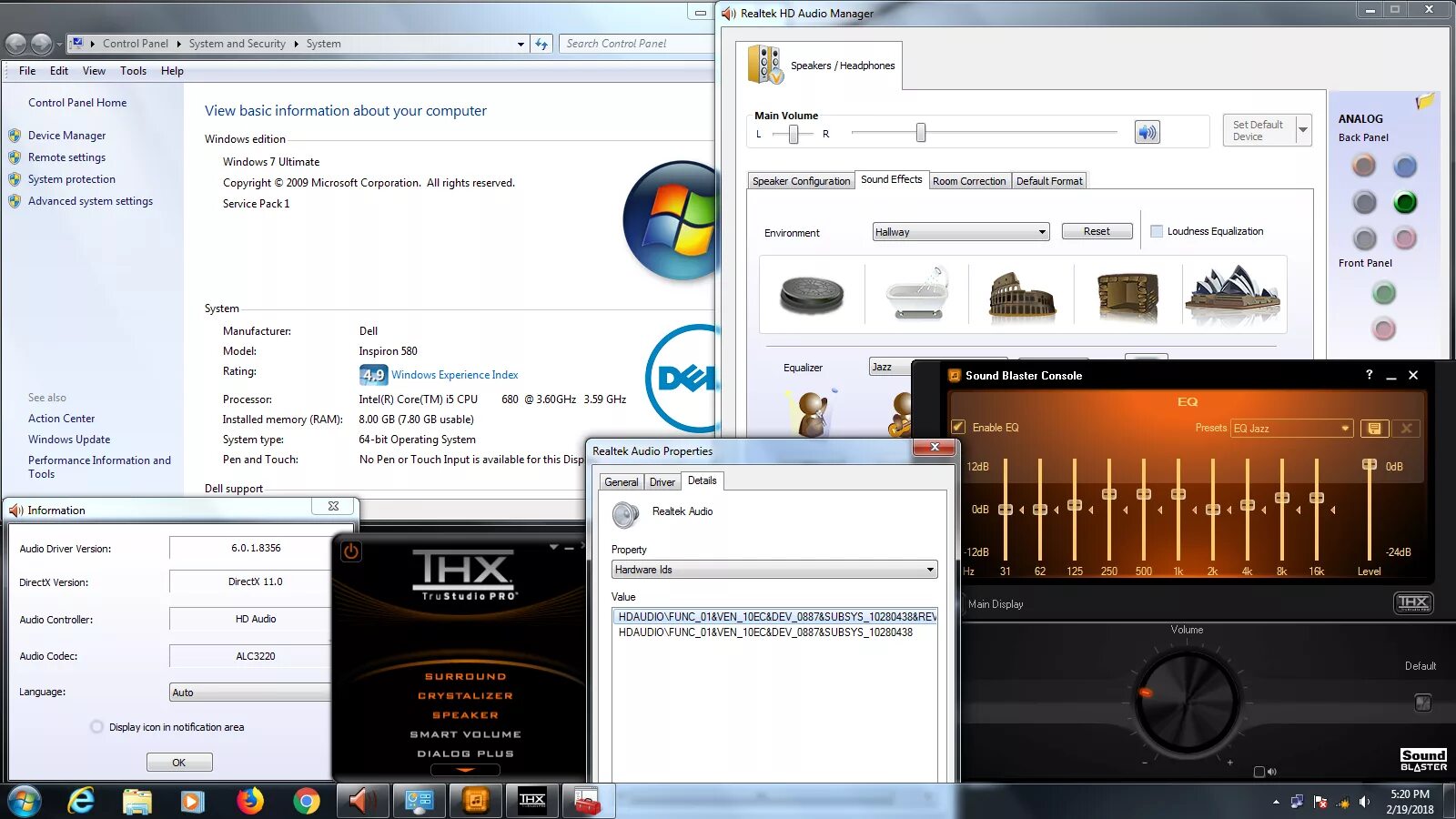Enable Loudness Equalization checkbox

1157,231
